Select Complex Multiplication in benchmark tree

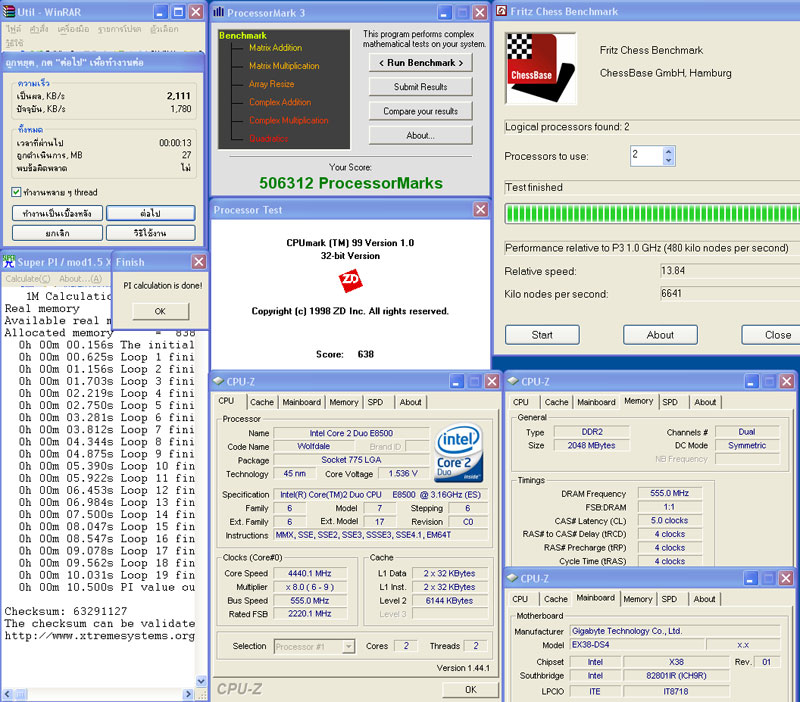[x=289, y=120]
